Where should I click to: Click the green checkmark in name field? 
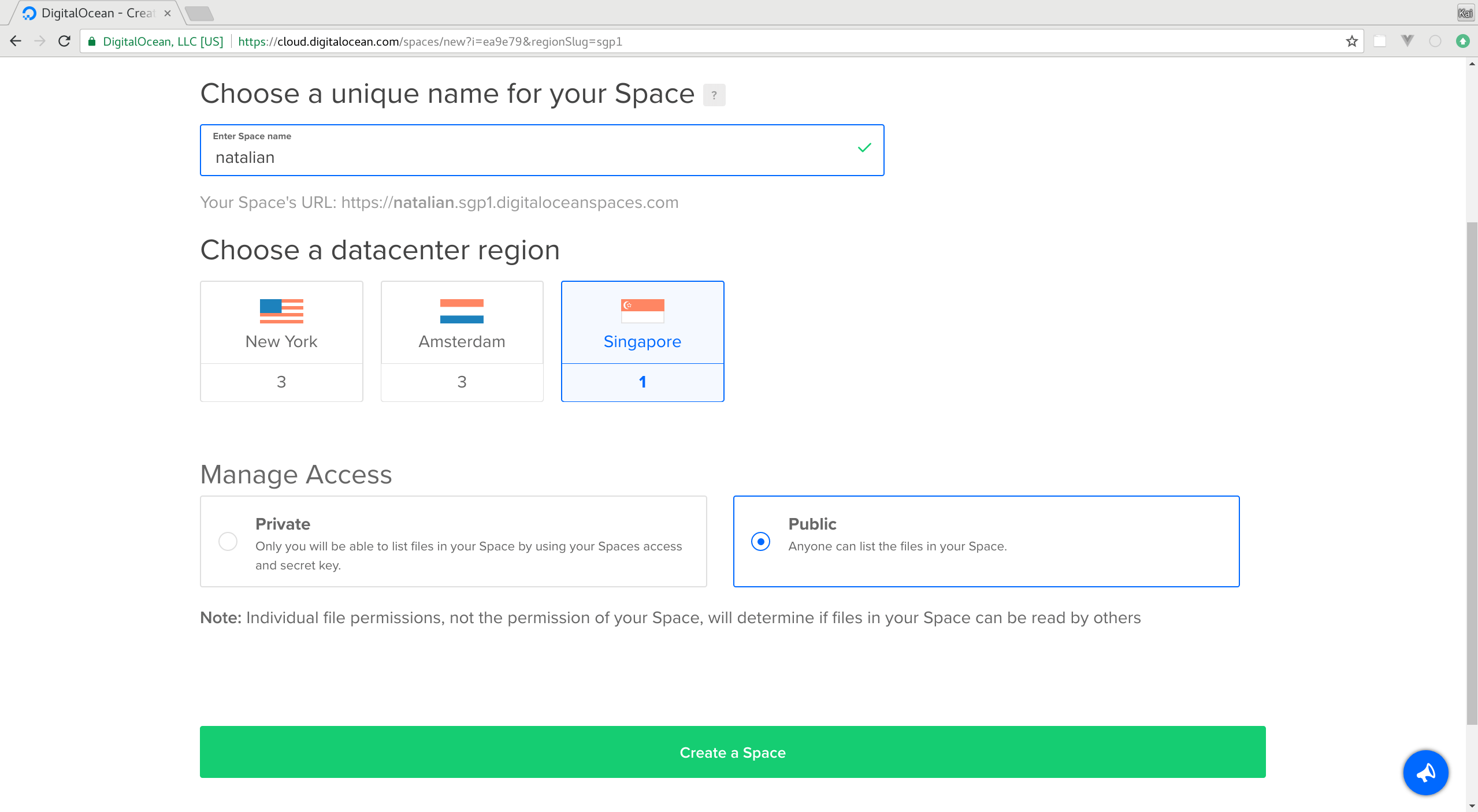[864, 148]
